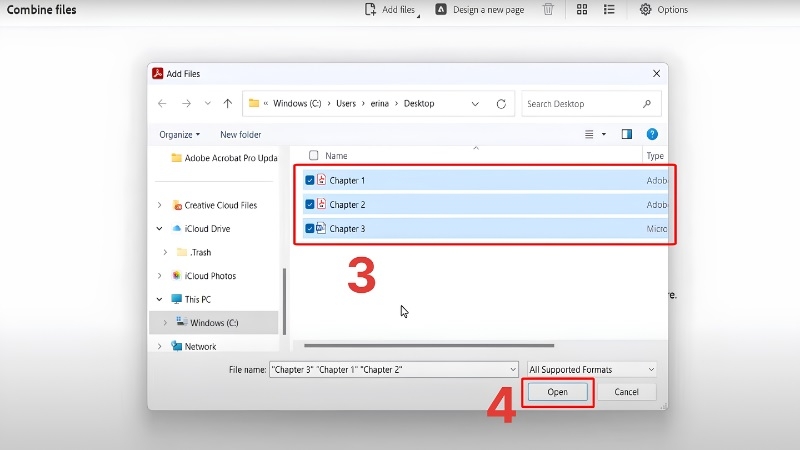Click New folder button
Image resolution: width=800 pixels, height=450 pixels.
[x=241, y=135]
